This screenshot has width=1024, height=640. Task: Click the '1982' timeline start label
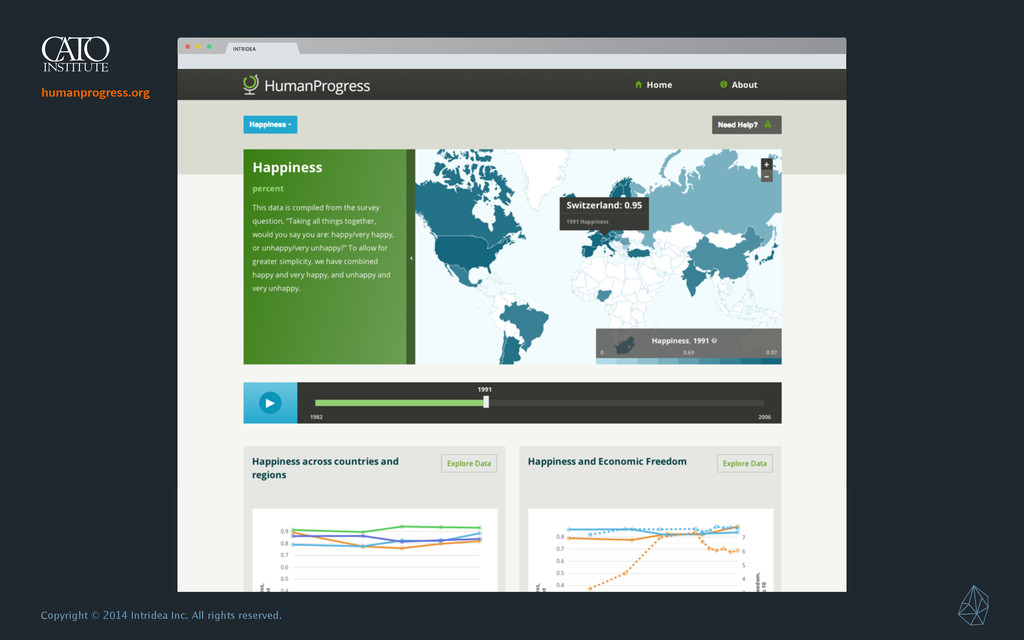pos(316,417)
